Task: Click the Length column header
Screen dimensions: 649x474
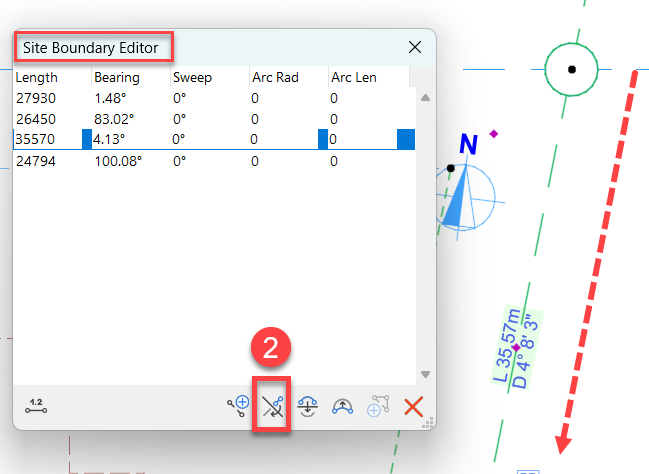Action: (x=37, y=77)
